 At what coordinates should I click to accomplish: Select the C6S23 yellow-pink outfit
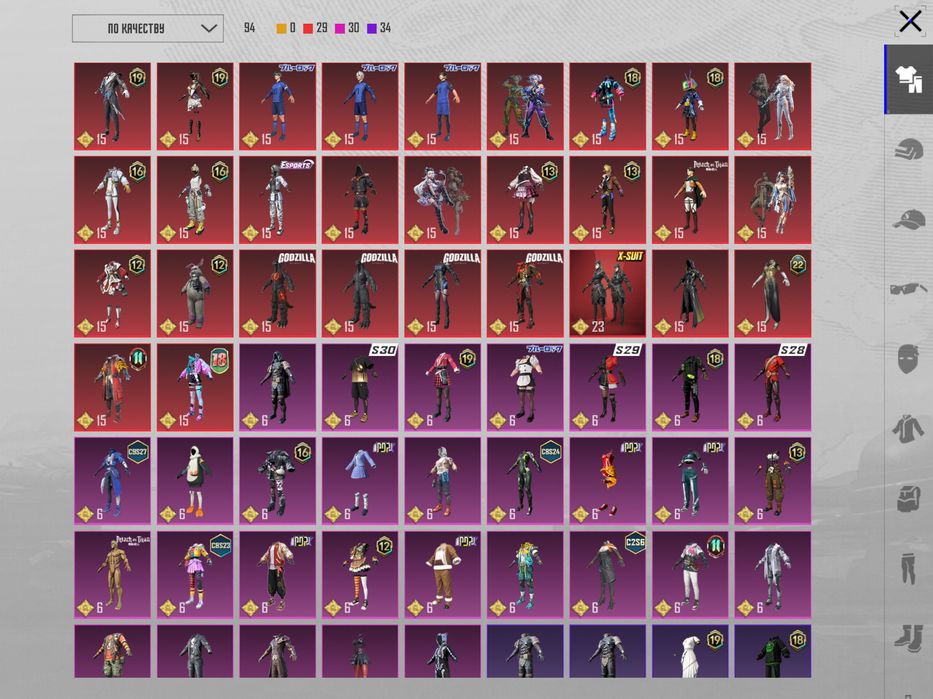[195, 574]
